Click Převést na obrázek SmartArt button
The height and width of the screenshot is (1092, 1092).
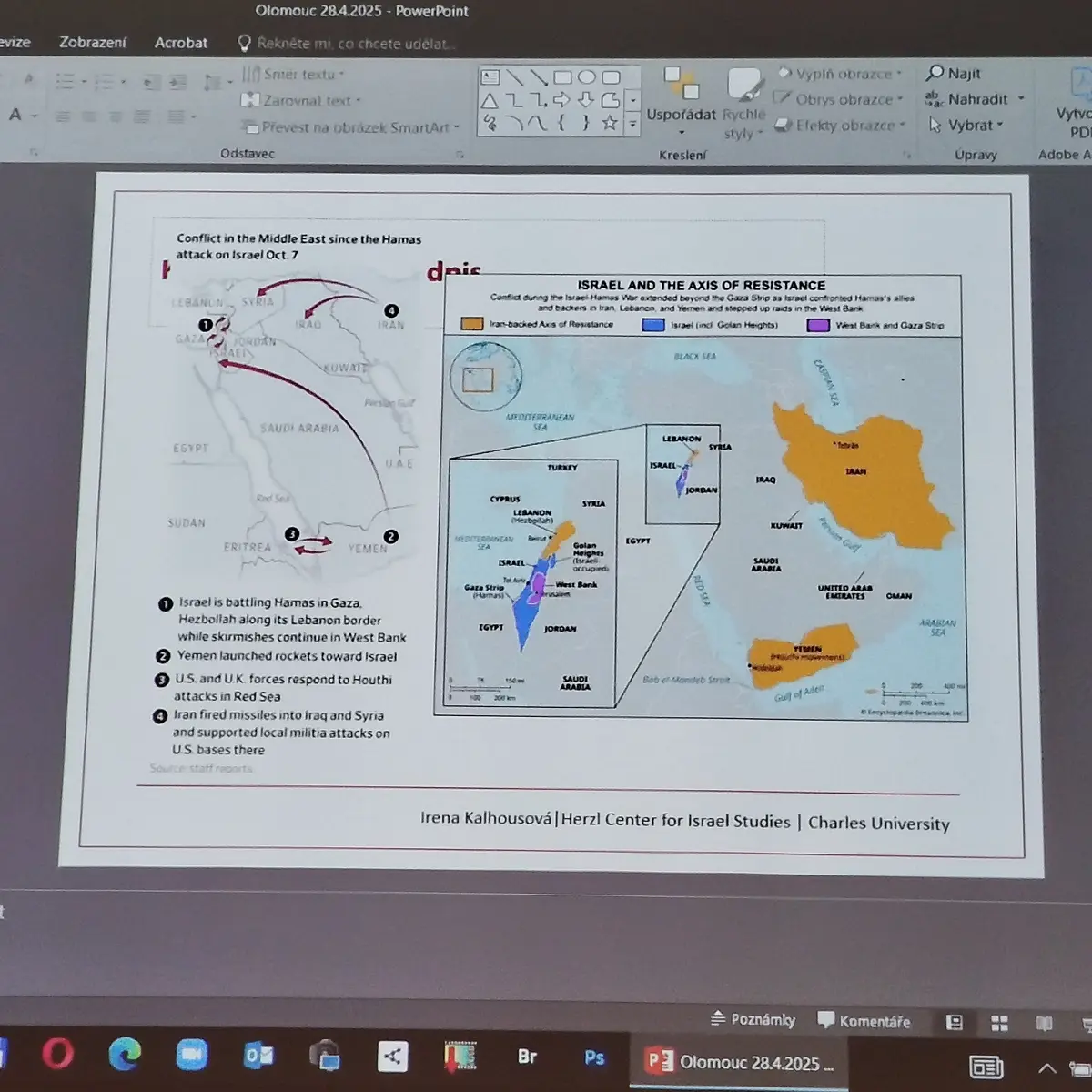[351, 127]
